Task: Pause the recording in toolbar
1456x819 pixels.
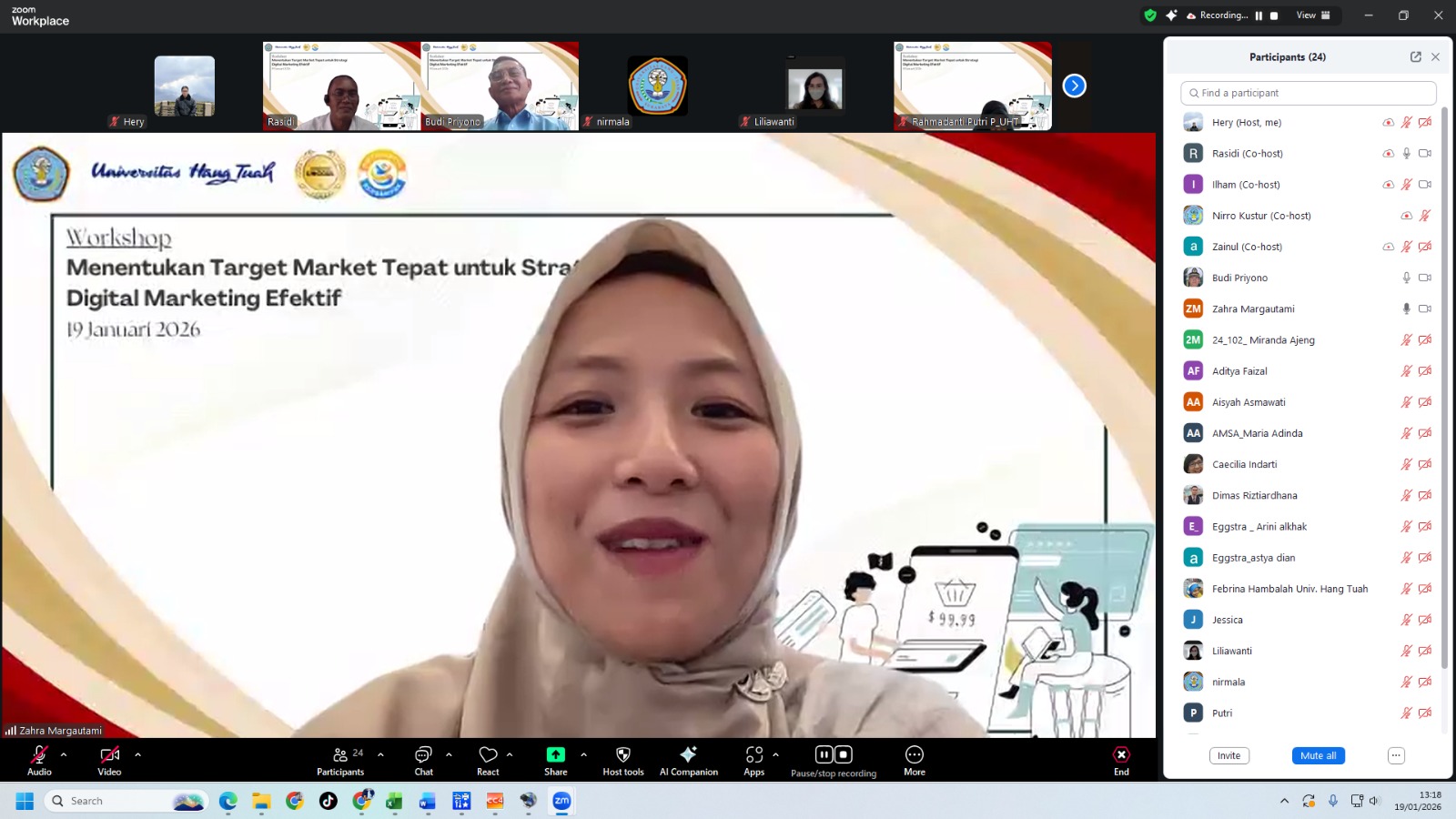Action: (823, 754)
